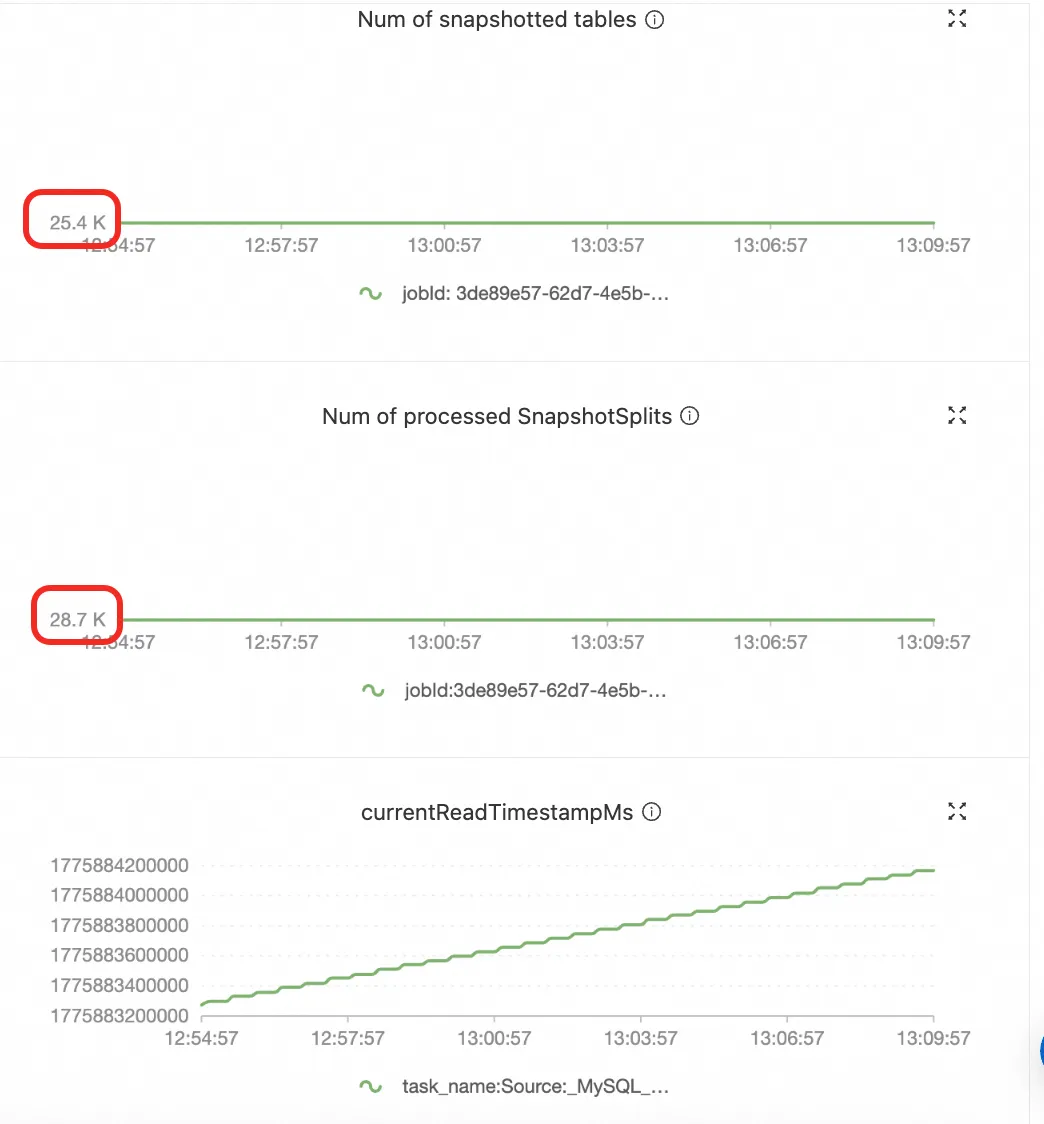
Task: Click the 1775884000000 y-axis label
Action: pyautogui.click(x=120, y=895)
